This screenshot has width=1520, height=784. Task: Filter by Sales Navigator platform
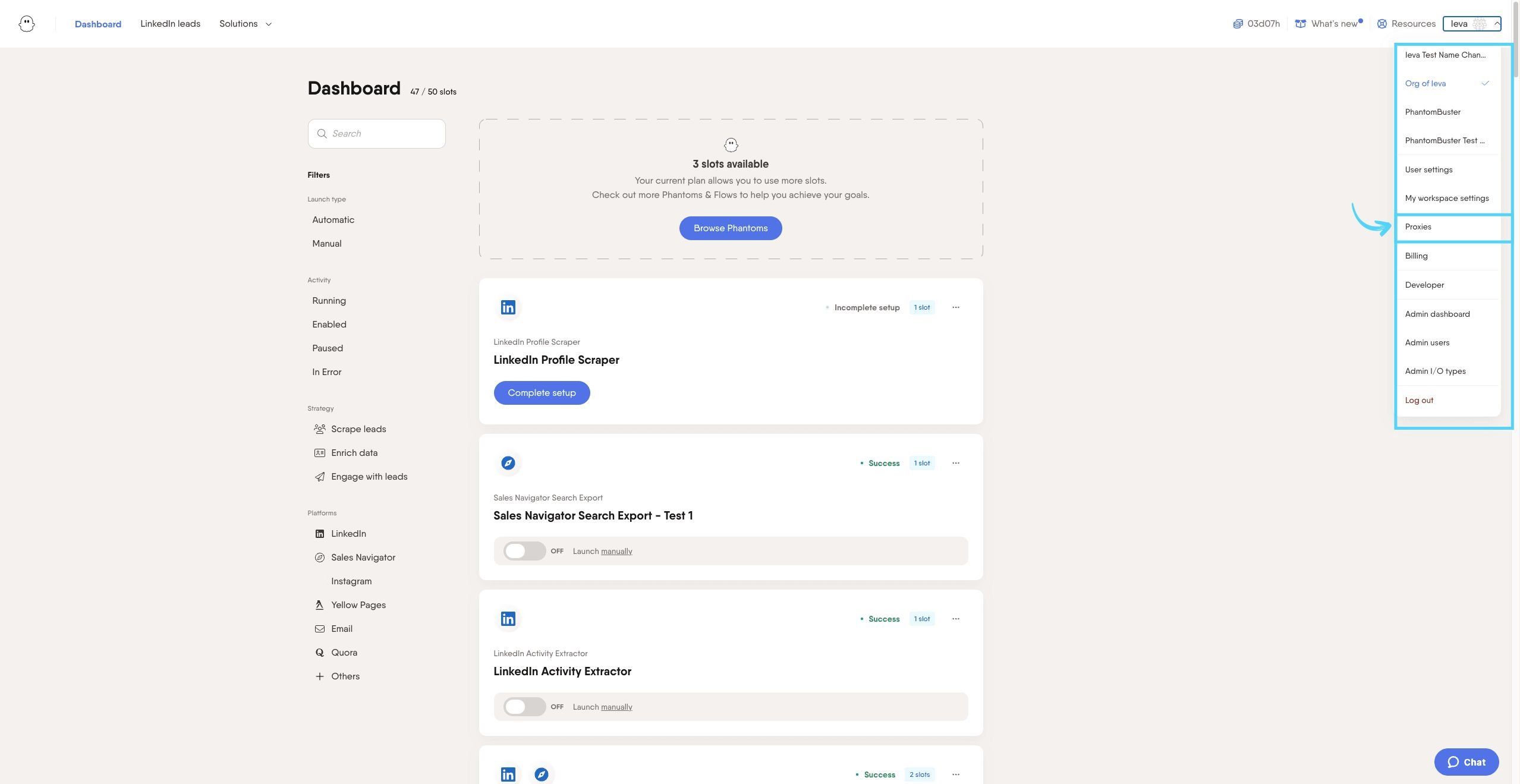click(x=355, y=558)
